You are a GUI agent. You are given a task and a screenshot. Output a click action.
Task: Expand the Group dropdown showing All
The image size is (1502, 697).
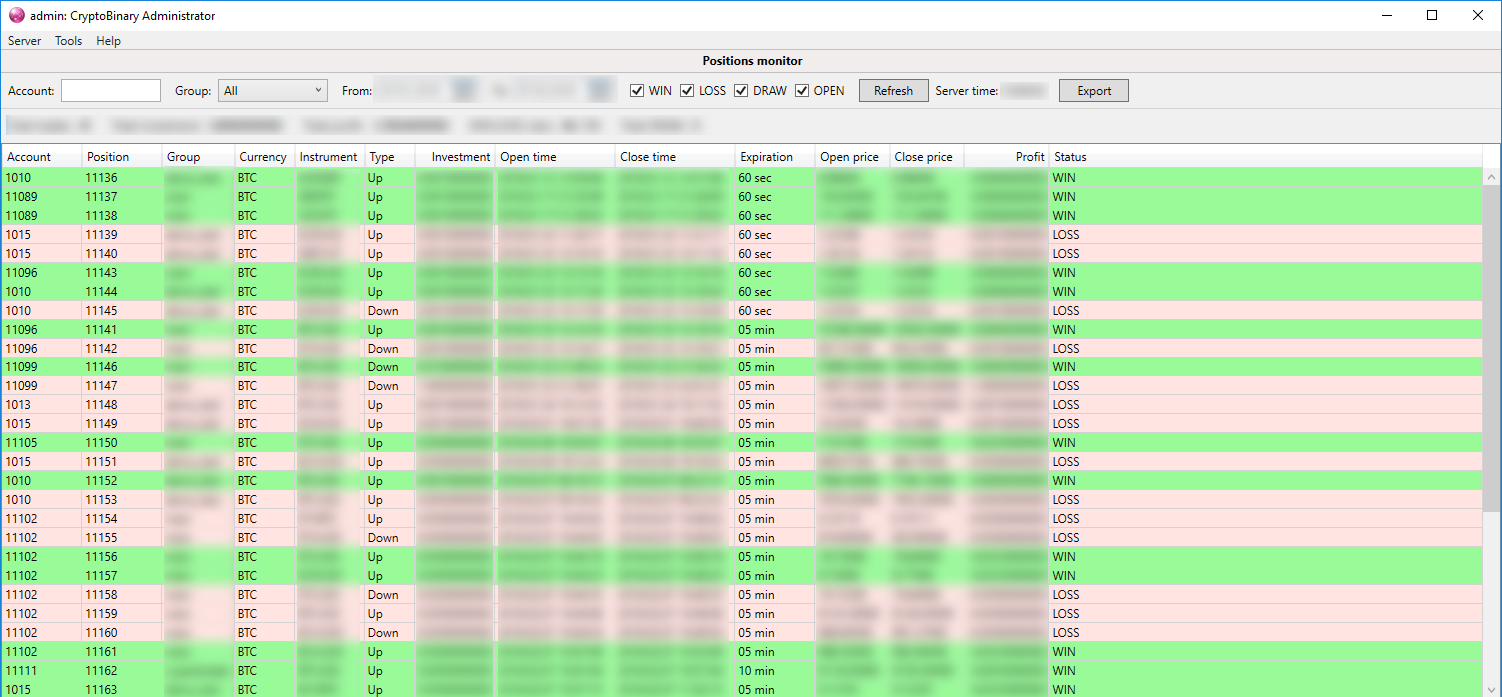[x=273, y=91]
